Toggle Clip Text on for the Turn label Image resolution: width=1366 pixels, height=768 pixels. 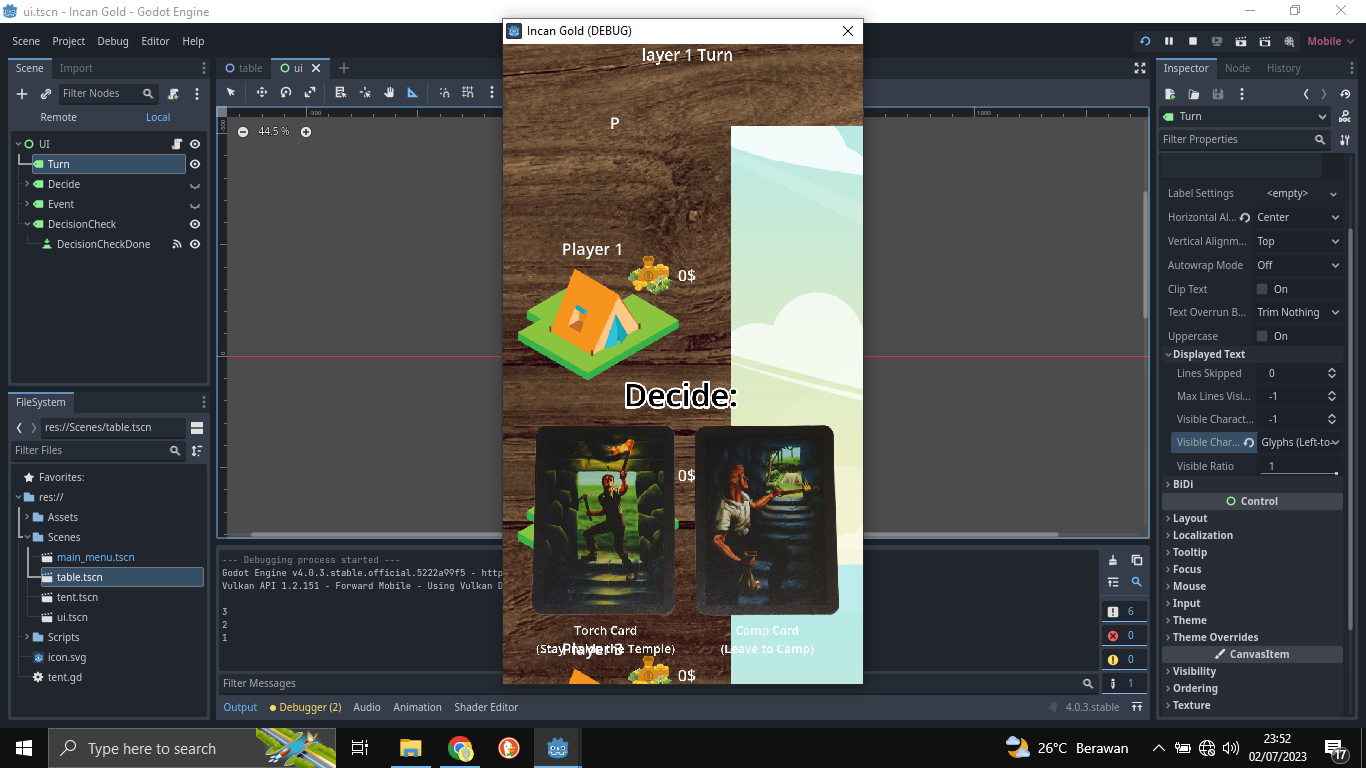pyautogui.click(x=1262, y=288)
